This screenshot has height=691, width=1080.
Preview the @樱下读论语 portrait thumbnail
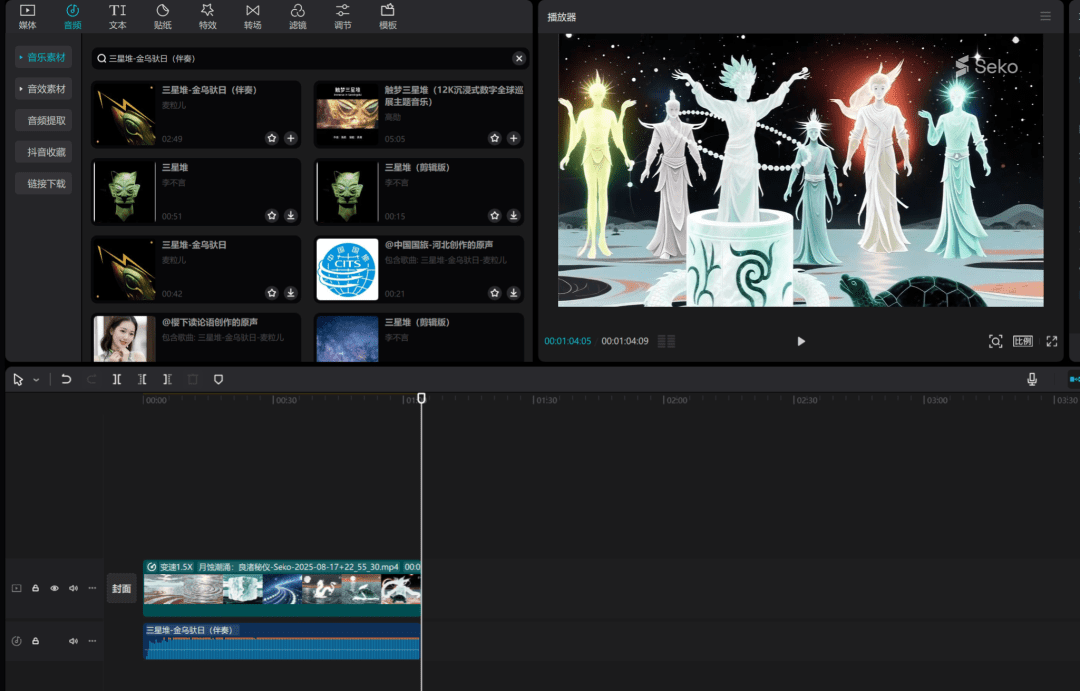point(124,338)
